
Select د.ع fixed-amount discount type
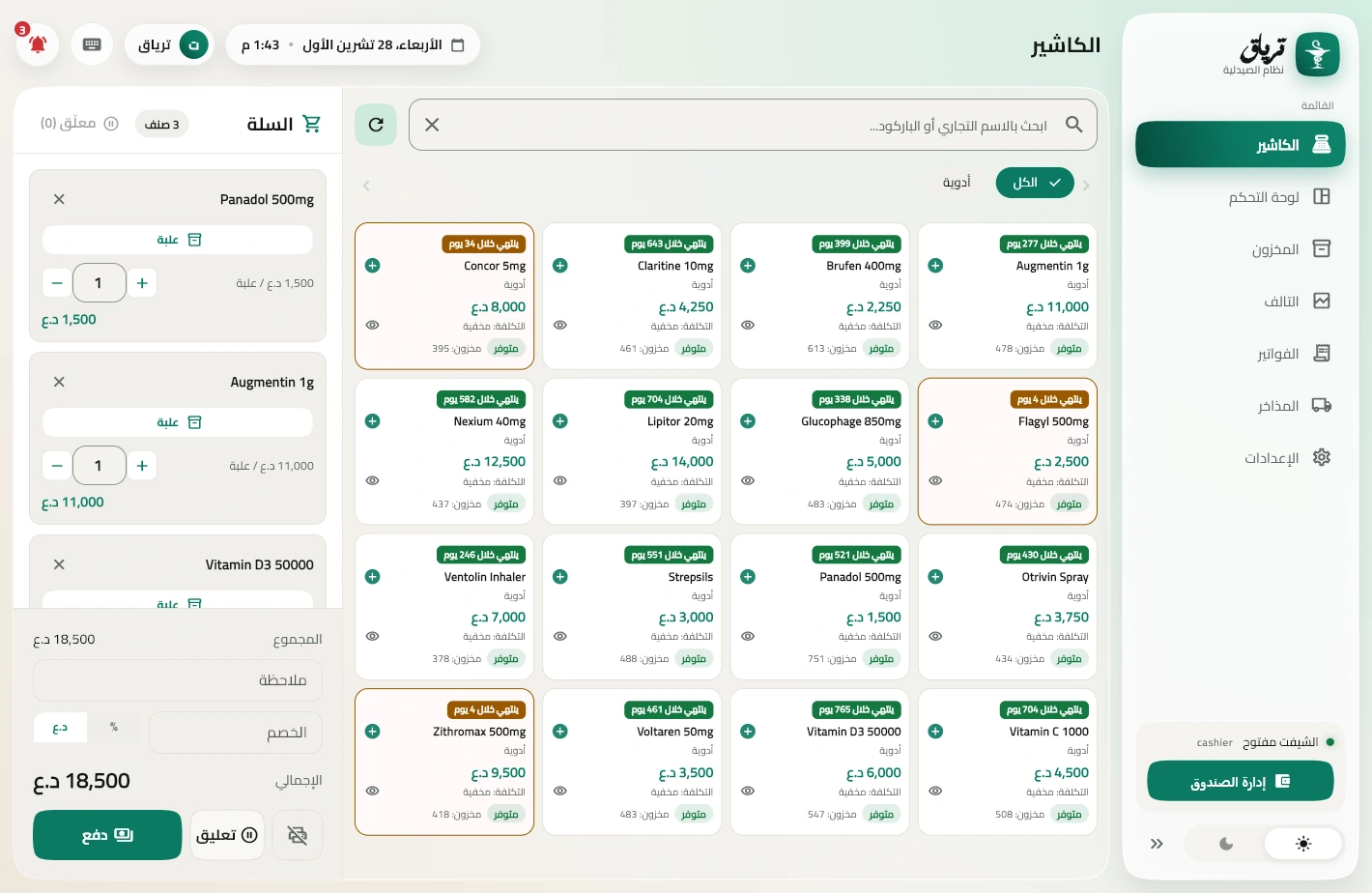60,728
